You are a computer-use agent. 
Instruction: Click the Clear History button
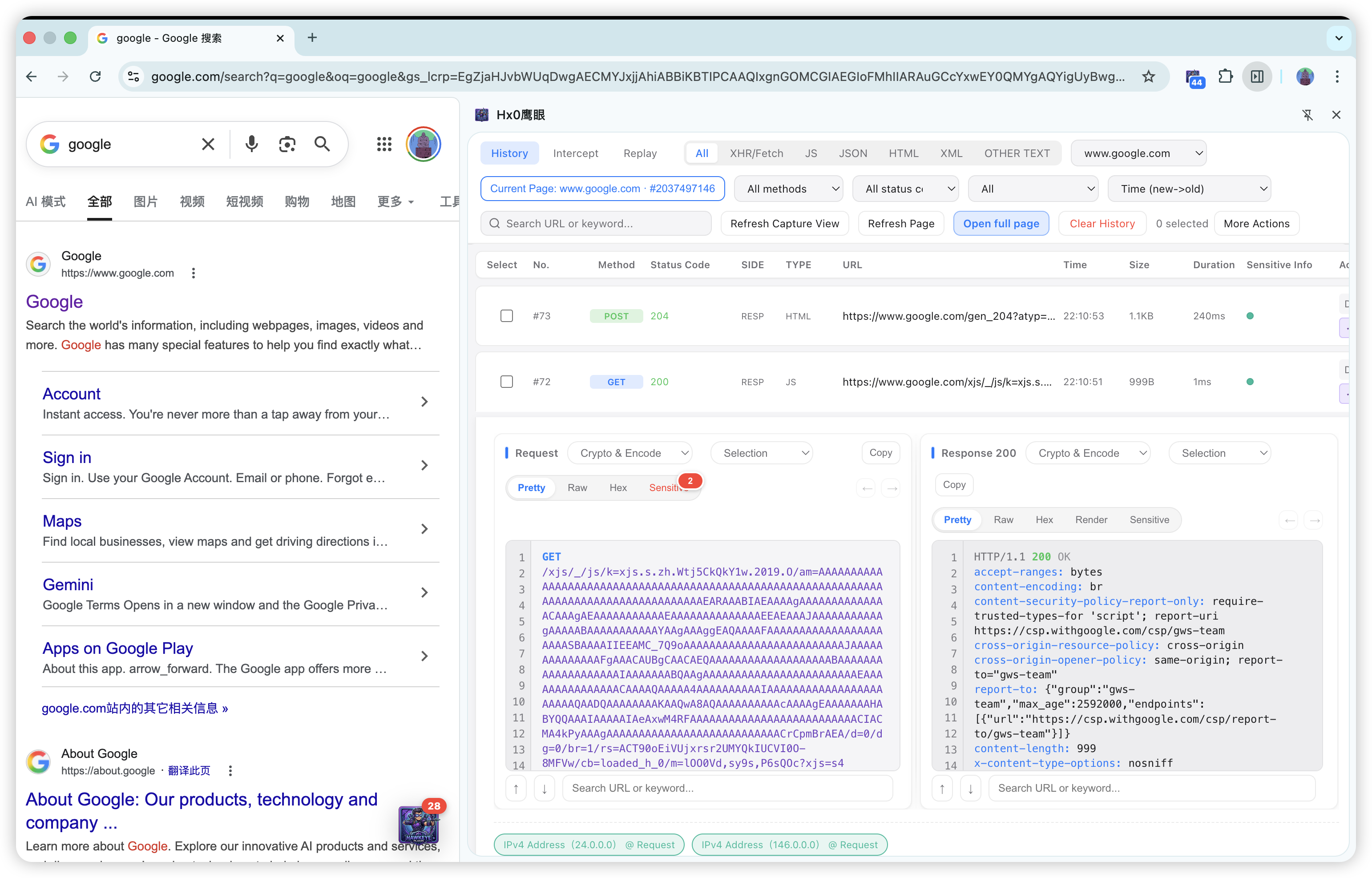tap(1102, 223)
